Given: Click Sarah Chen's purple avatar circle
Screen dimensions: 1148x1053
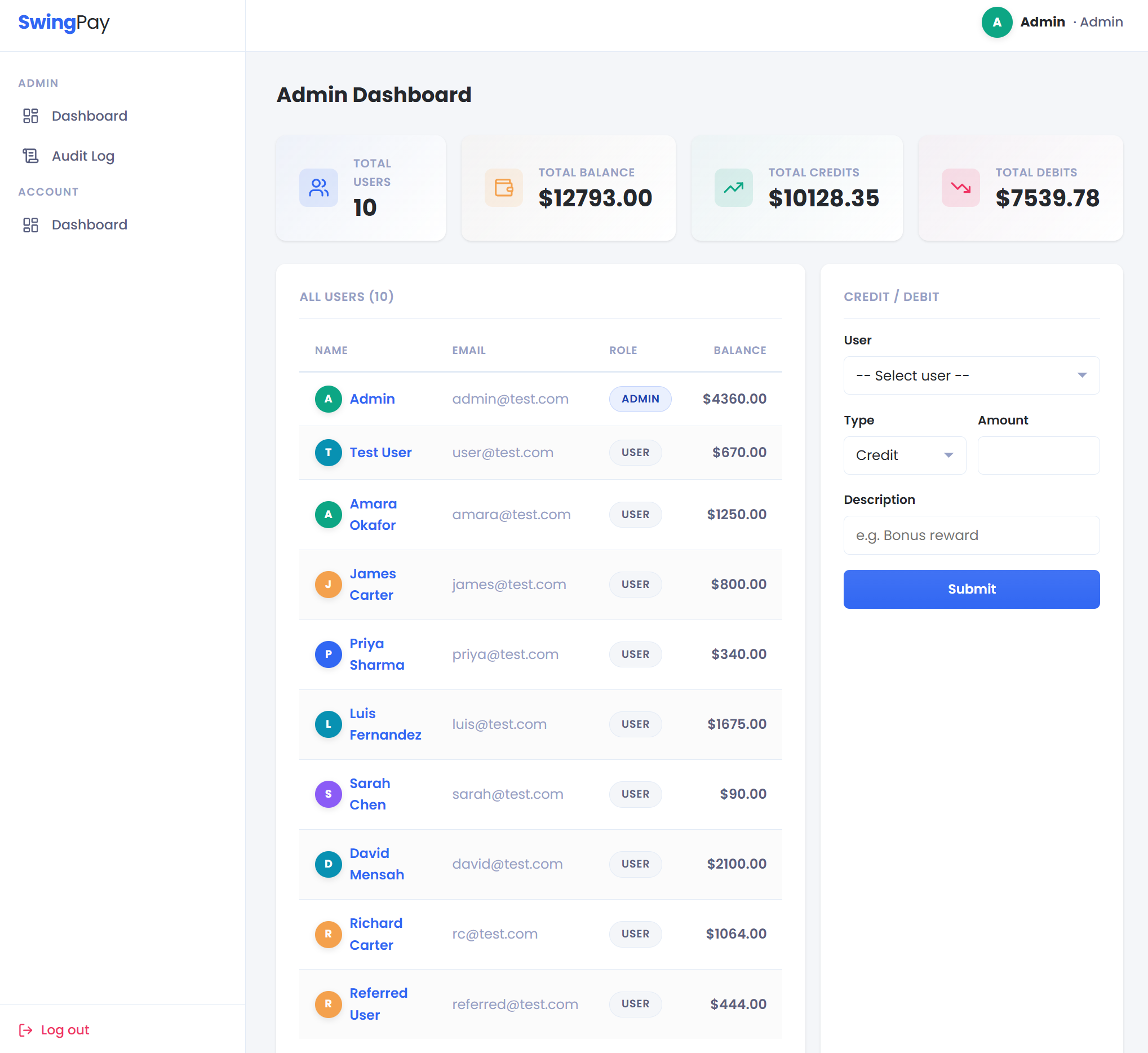Looking at the screenshot, I should click(x=328, y=794).
